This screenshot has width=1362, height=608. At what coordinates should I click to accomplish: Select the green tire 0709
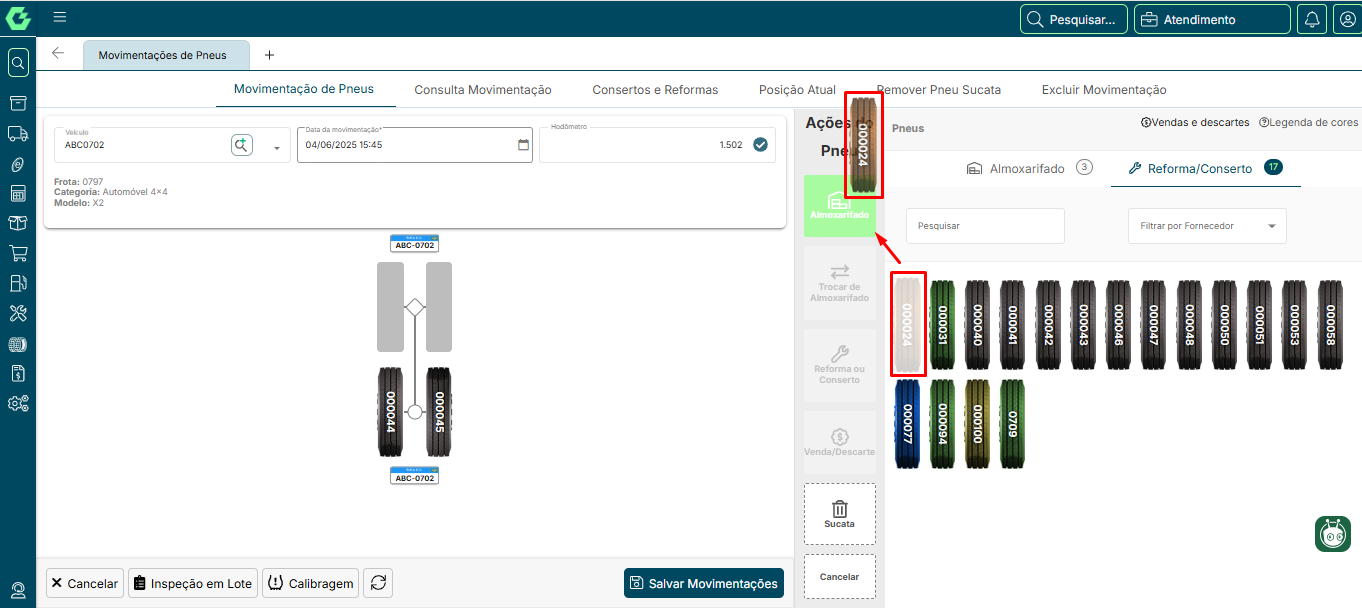(x=1013, y=423)
